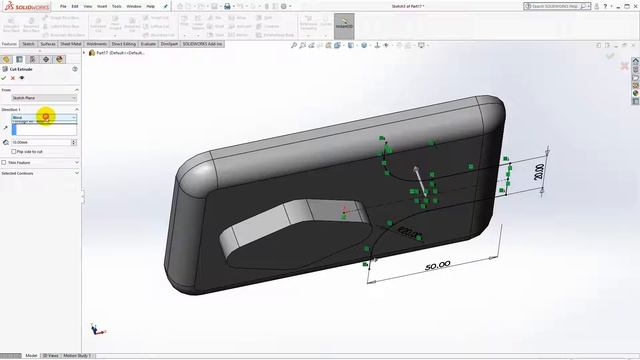Open the Reference Geometry dropdown arrow
Image resolution: width=640 pixels, height=360 pixels.
309,35
